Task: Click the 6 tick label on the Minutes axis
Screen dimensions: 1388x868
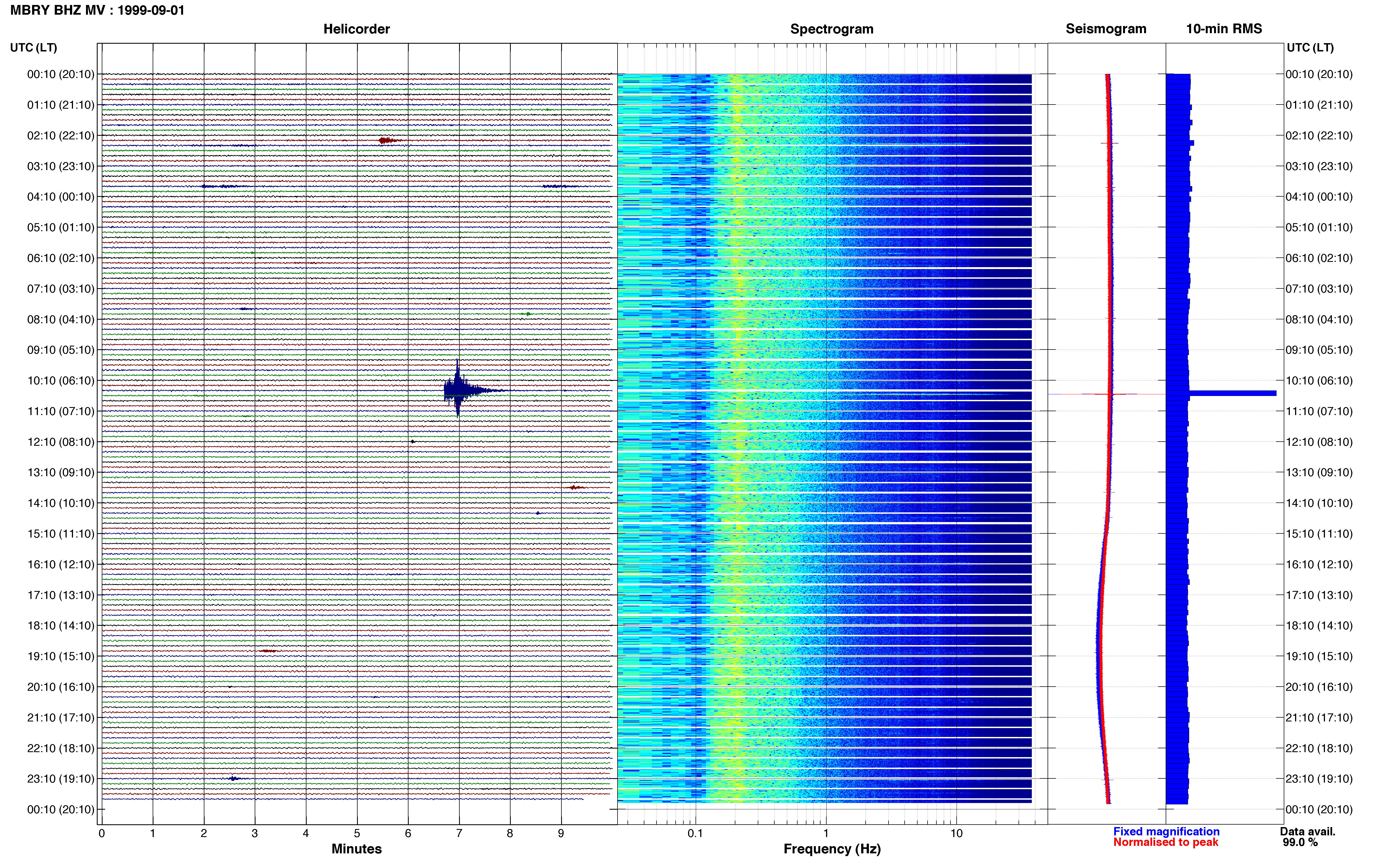Action: 408,833
